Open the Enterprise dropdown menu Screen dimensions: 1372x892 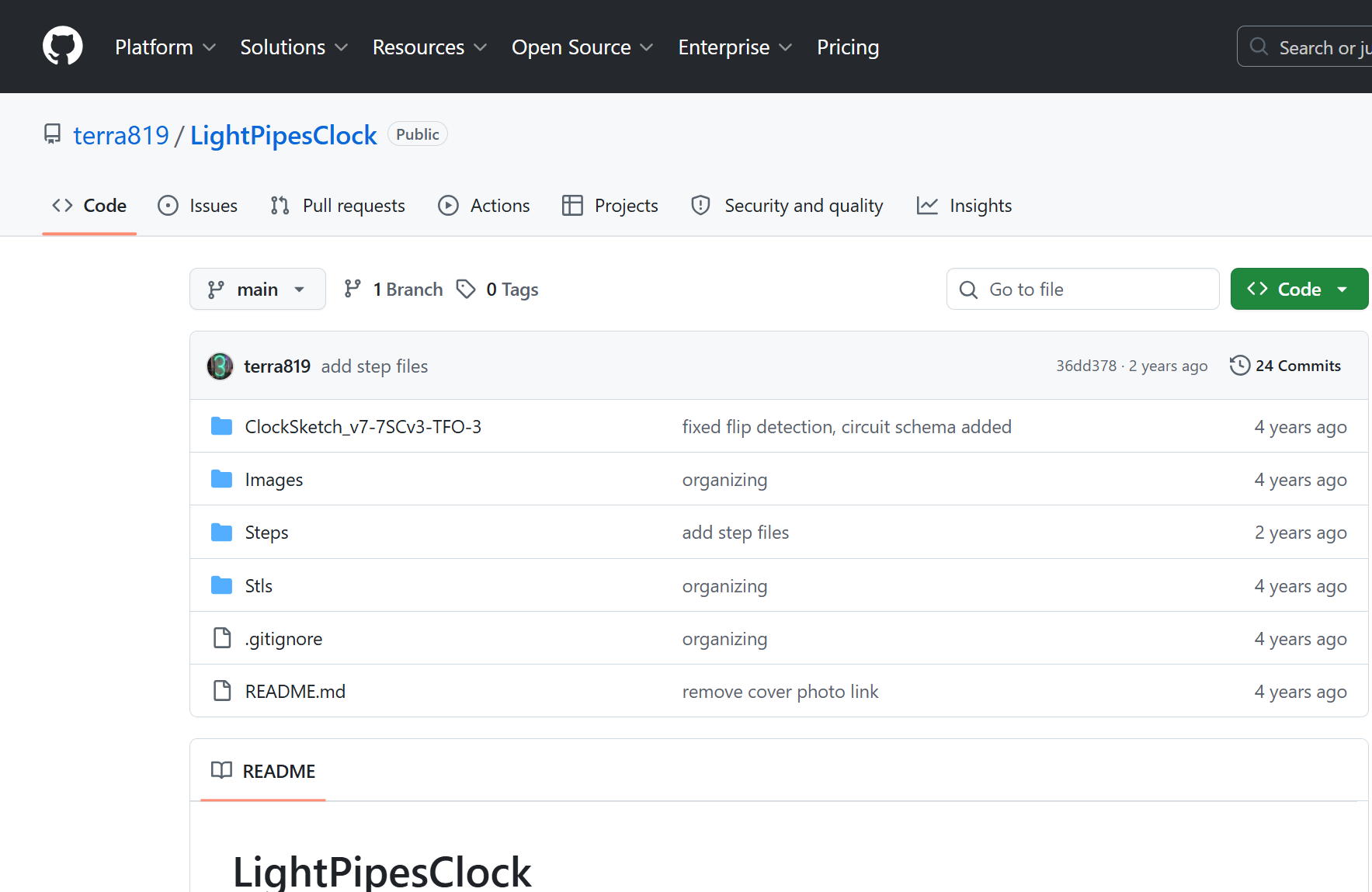click(735, 47)
